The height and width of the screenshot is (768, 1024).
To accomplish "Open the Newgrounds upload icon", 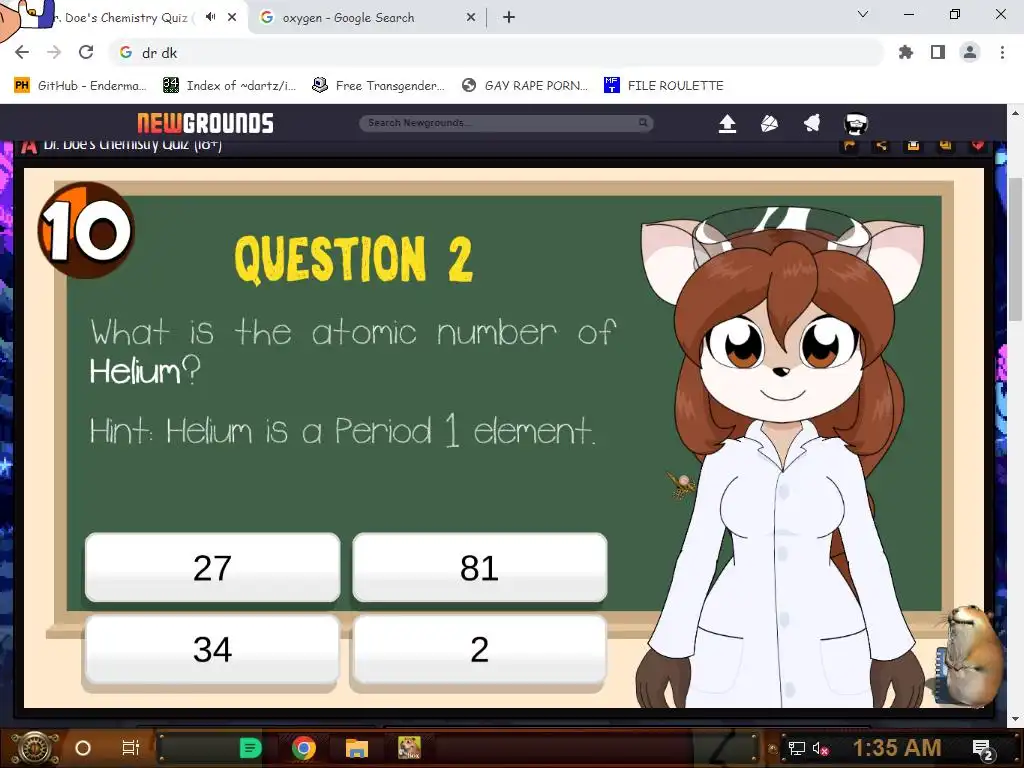I will click(728, 123).
